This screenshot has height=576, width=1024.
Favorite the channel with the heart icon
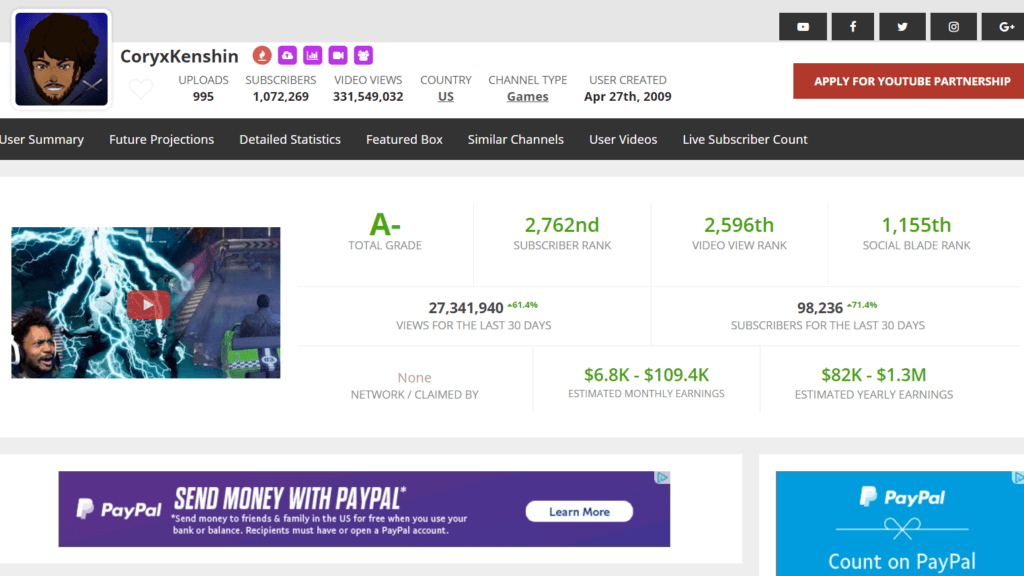140,88
